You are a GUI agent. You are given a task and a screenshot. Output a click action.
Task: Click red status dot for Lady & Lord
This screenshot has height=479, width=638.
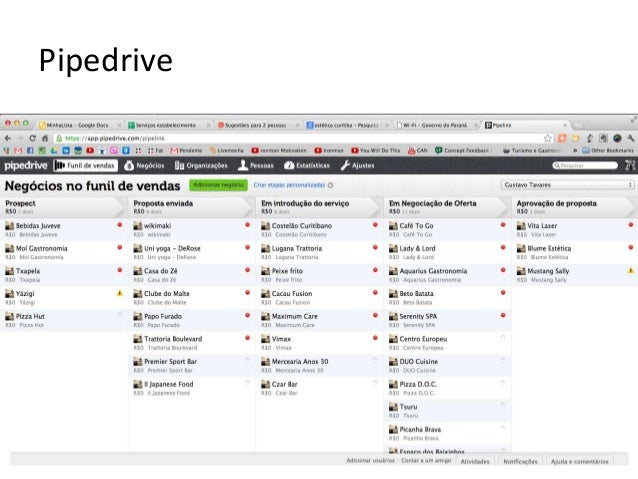503,247
